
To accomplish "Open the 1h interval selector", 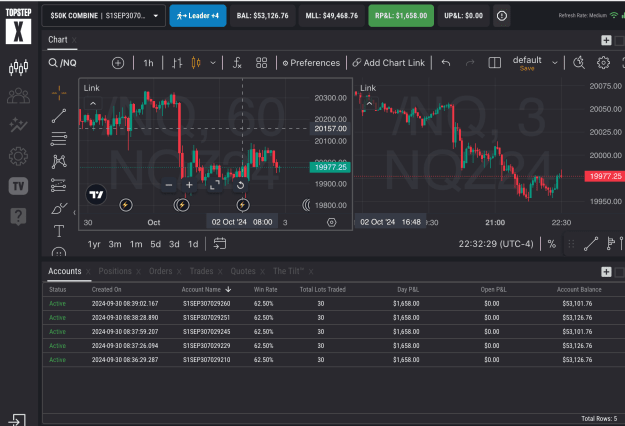I will point(148,63).
